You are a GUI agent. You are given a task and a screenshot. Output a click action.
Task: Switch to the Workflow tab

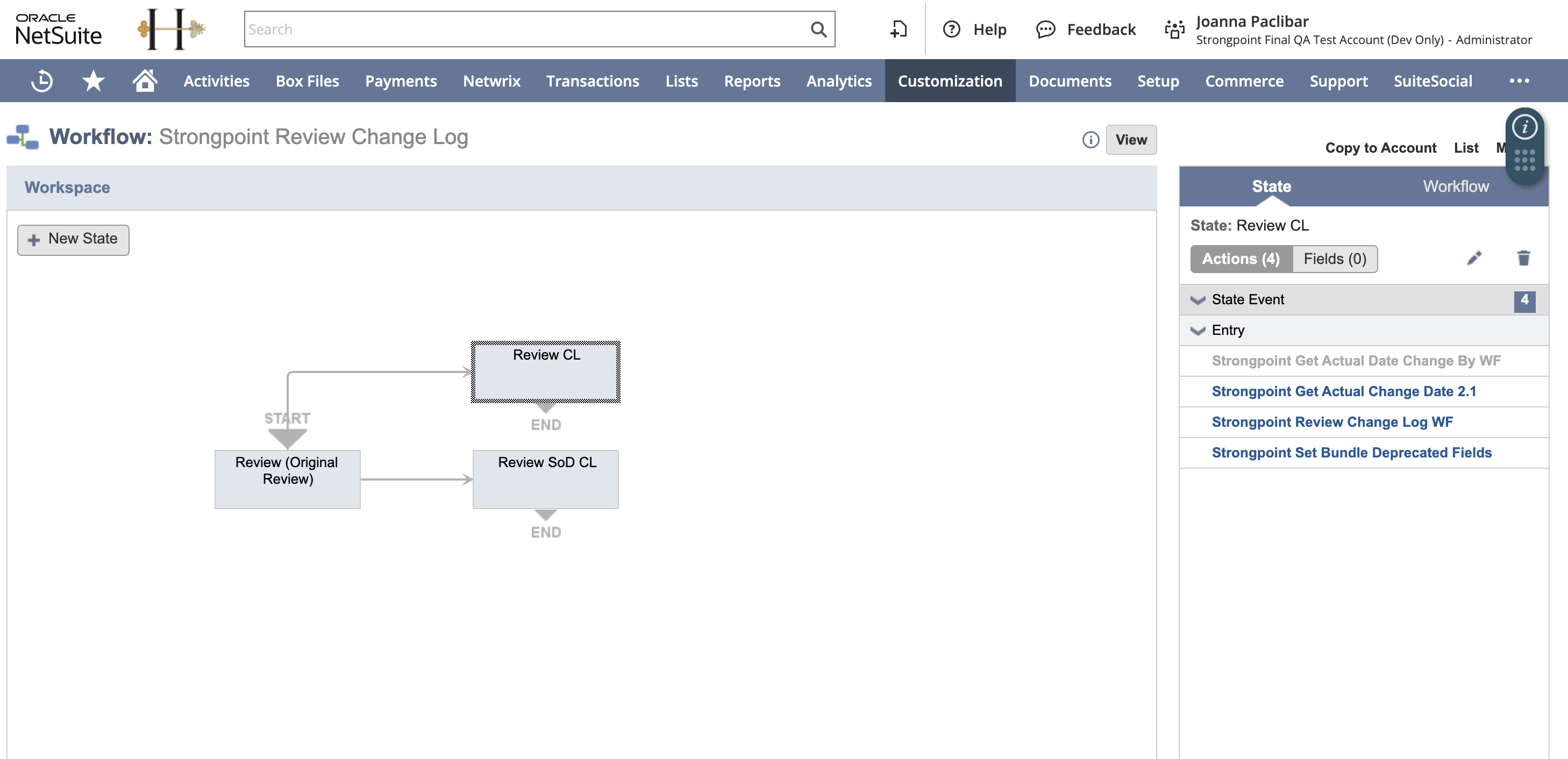pyautogui.click(x=1456, y=186)
